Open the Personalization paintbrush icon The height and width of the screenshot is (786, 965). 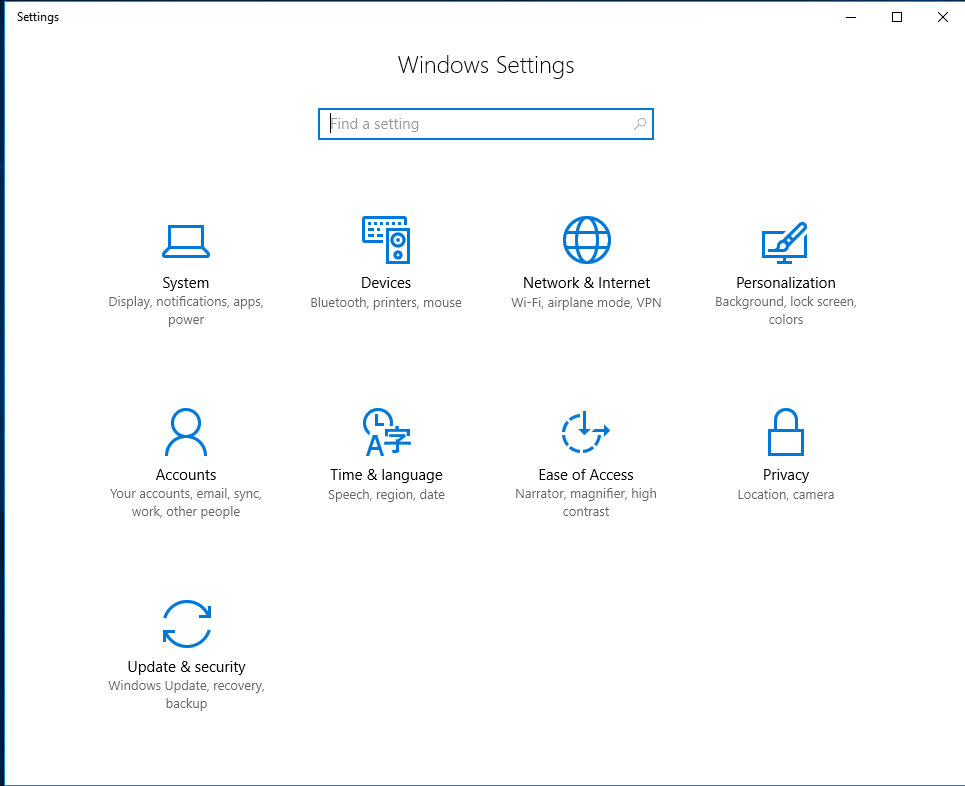(785, 243)
